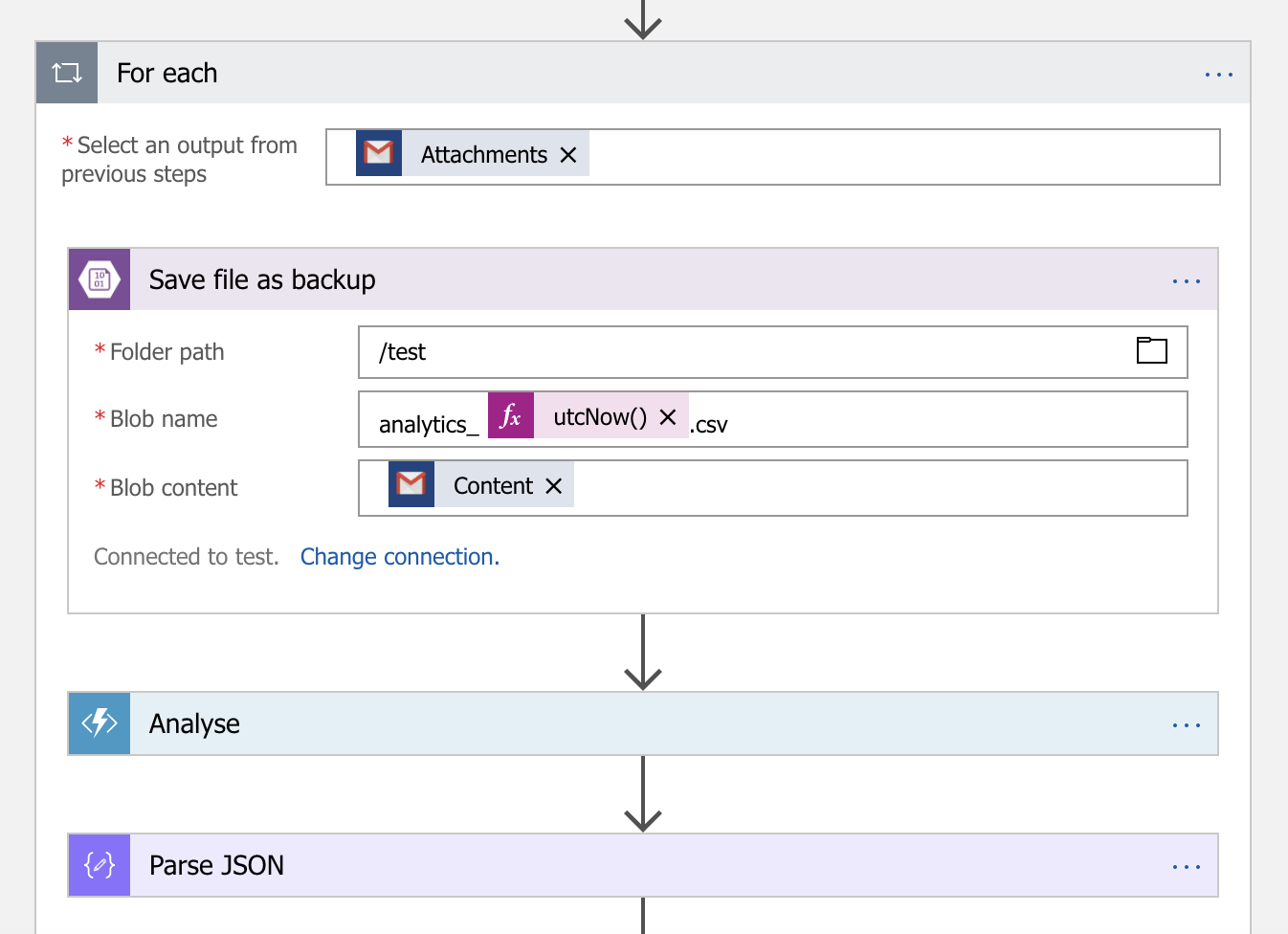Click Gmail icon on Content token

[411, 484]
